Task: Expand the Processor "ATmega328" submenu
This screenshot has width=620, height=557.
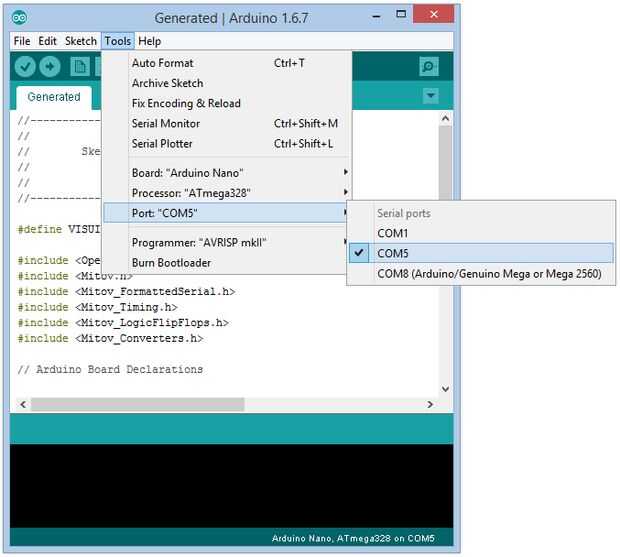Action: click(226, 193)
